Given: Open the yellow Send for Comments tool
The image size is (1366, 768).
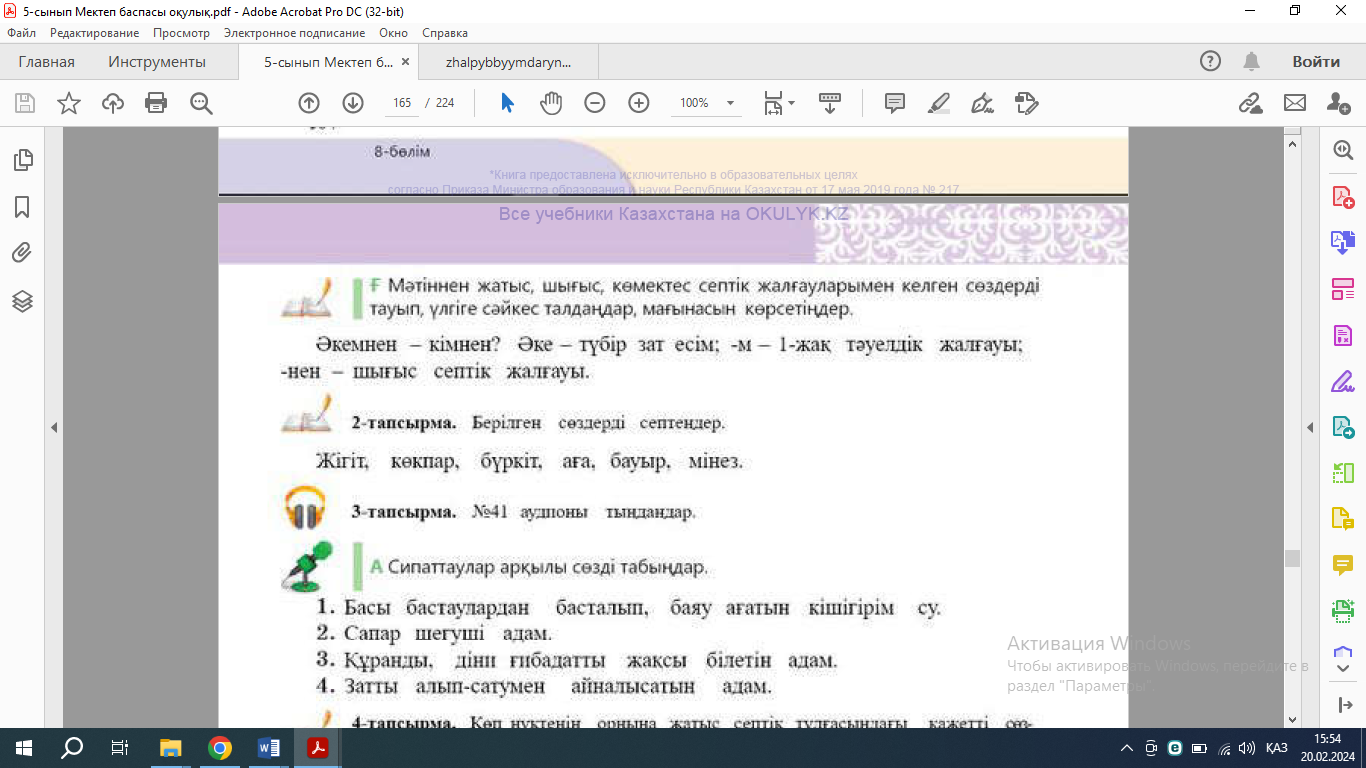Looking at the screenshot, I should (1342, 519).
